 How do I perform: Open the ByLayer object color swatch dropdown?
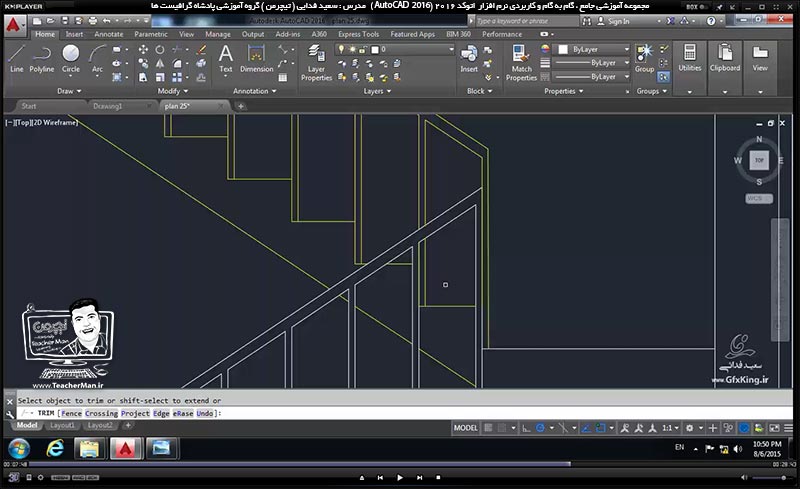pos(592,49)
